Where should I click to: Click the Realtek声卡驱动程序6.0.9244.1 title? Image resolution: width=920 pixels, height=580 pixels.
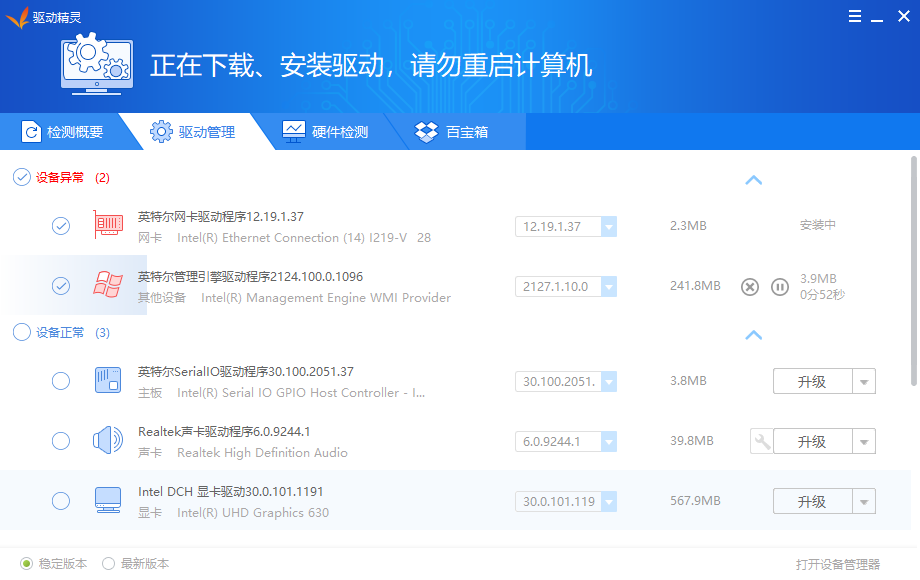[x=224, y=431]
